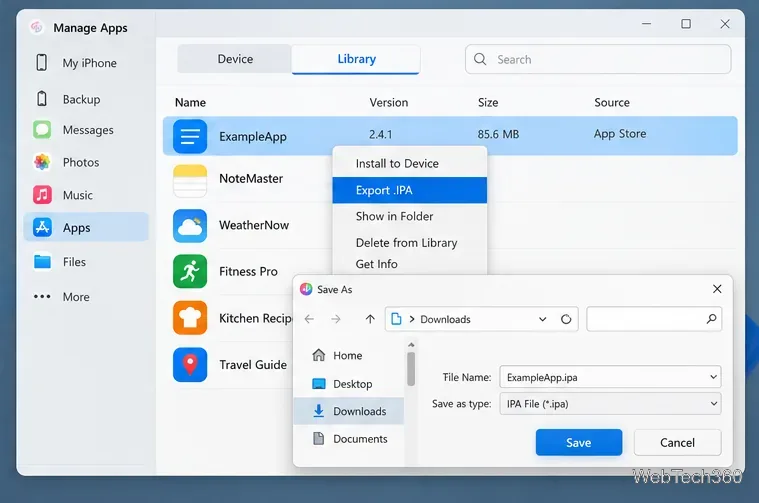Click the Travel Guide map pin icon
The height and width of the screenshot is (503, 759).
point(190,365)
